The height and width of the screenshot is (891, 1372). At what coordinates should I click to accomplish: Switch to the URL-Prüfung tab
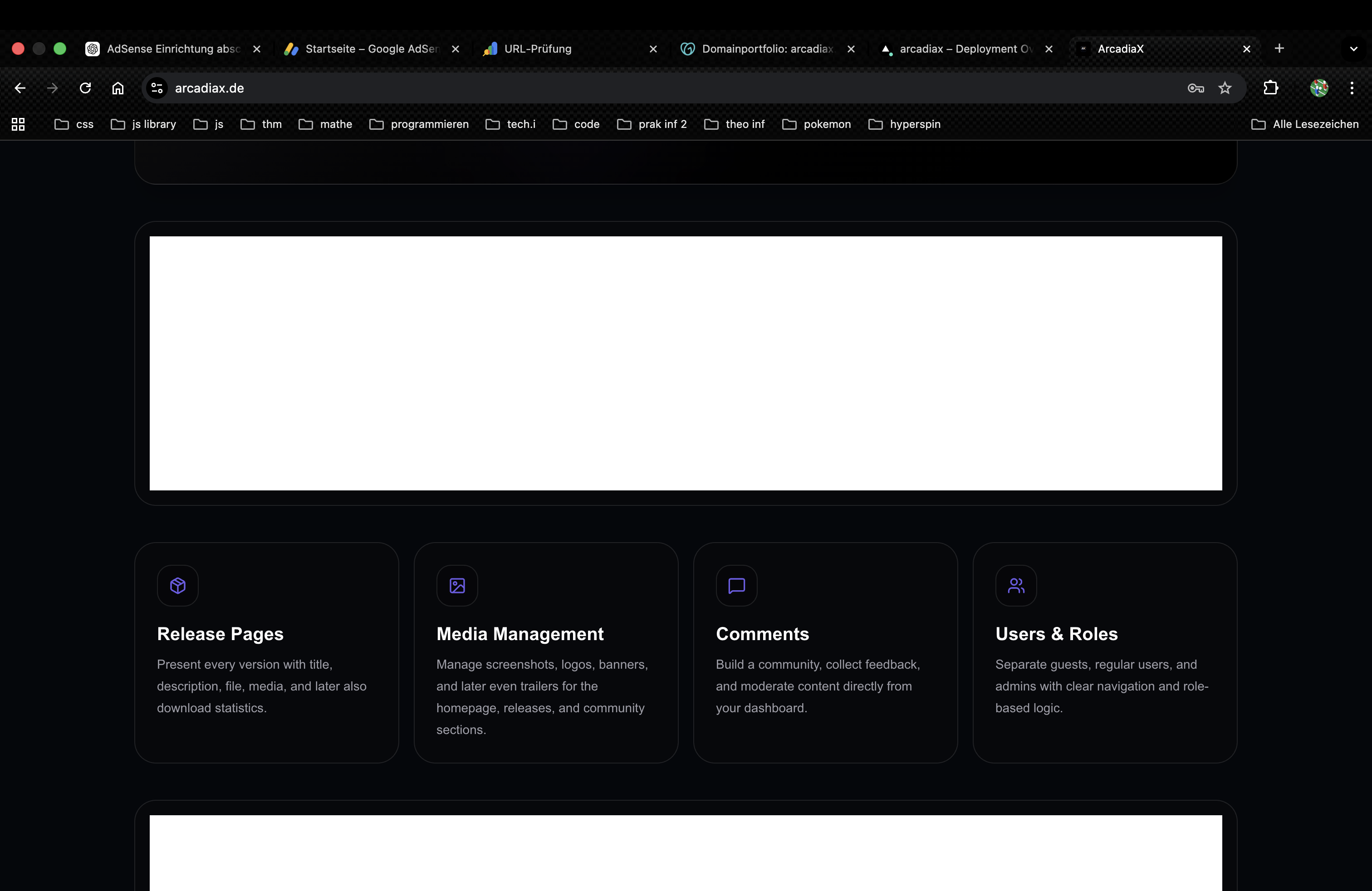(537, 49)
